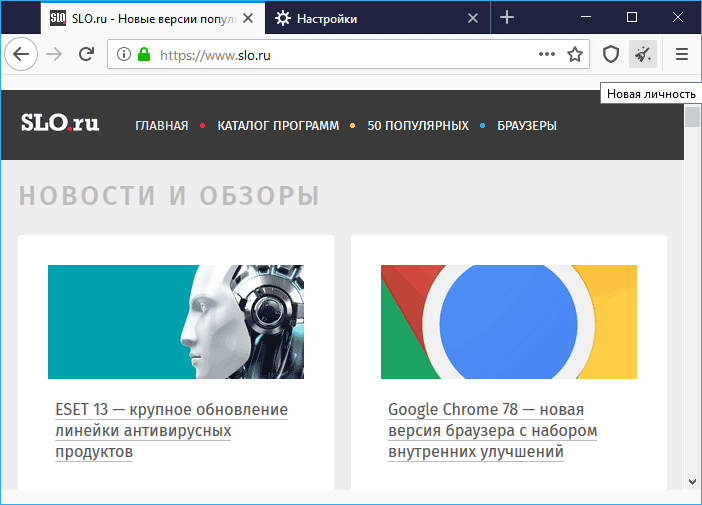The height and width of the screenshot is (505, 702).
Task: Bookmark this page with the star icon
Action: pos(575,54)
